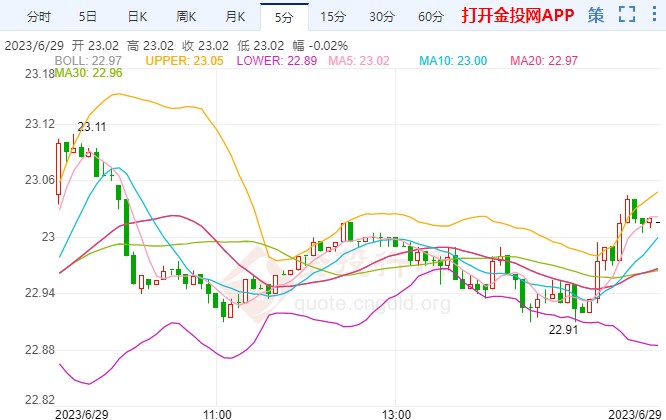The width and height of the screenshot is (666, 420).
Task: Click the 低 23.02 low price text
Action: (260, 45)
